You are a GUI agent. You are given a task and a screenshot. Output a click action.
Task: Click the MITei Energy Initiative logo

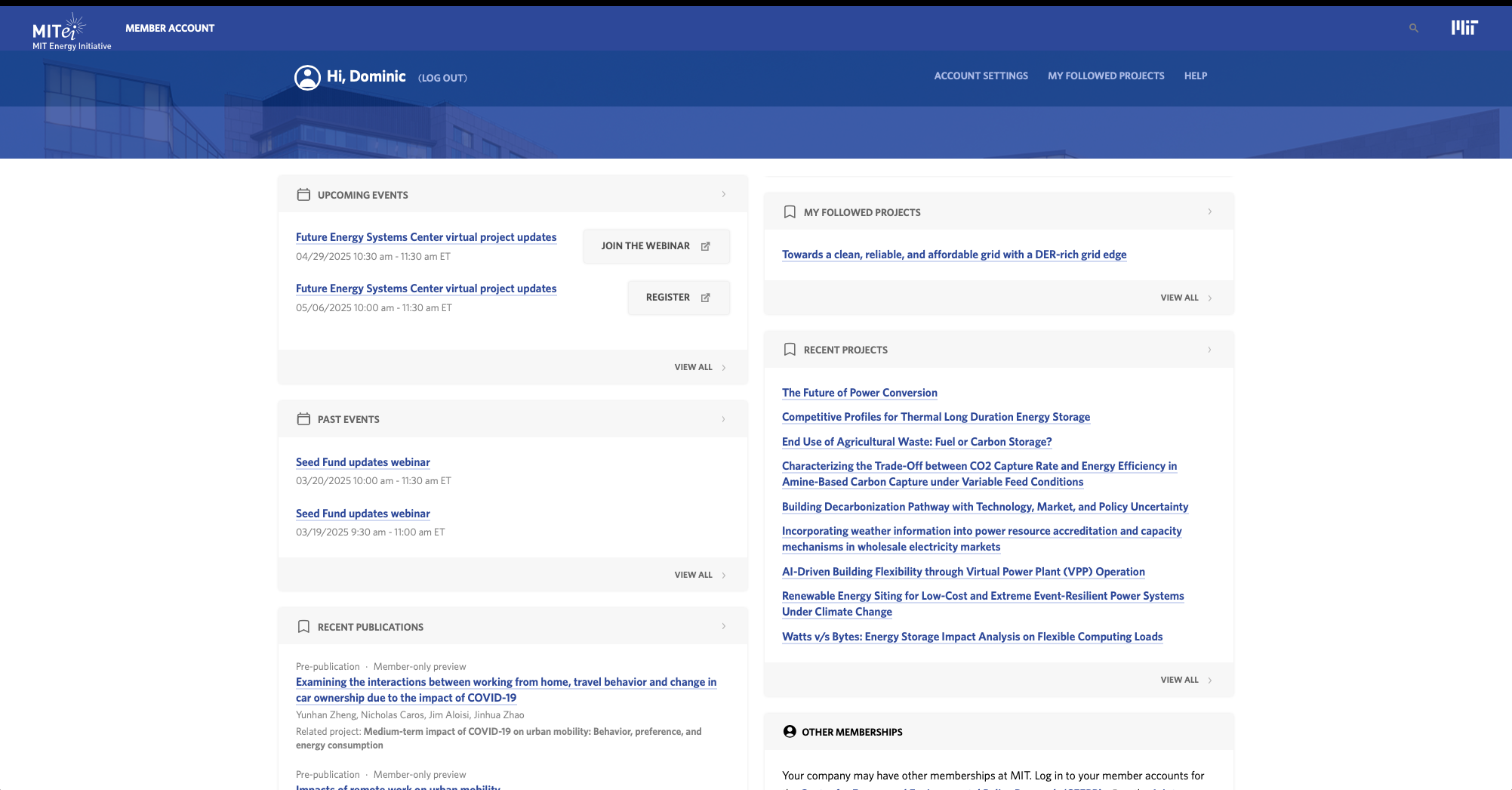71,32
